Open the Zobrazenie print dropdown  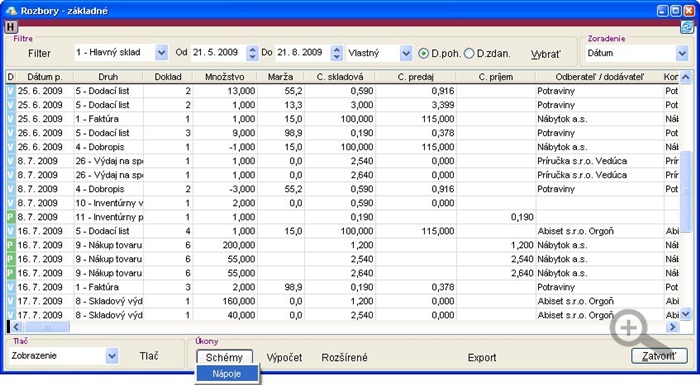click(x=112, y=356)
